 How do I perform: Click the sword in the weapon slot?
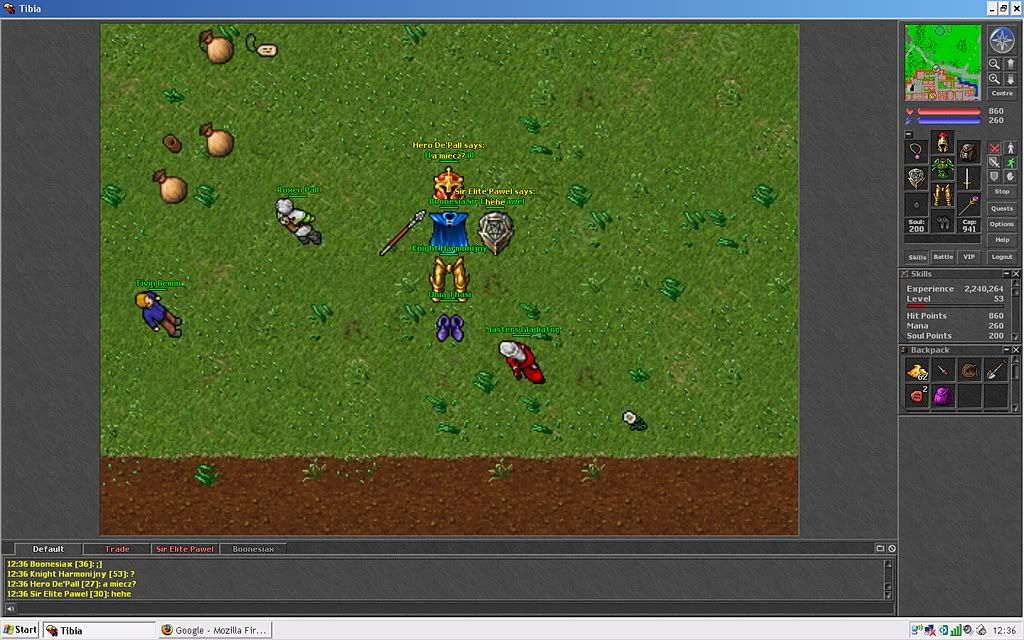click(968, 178)
